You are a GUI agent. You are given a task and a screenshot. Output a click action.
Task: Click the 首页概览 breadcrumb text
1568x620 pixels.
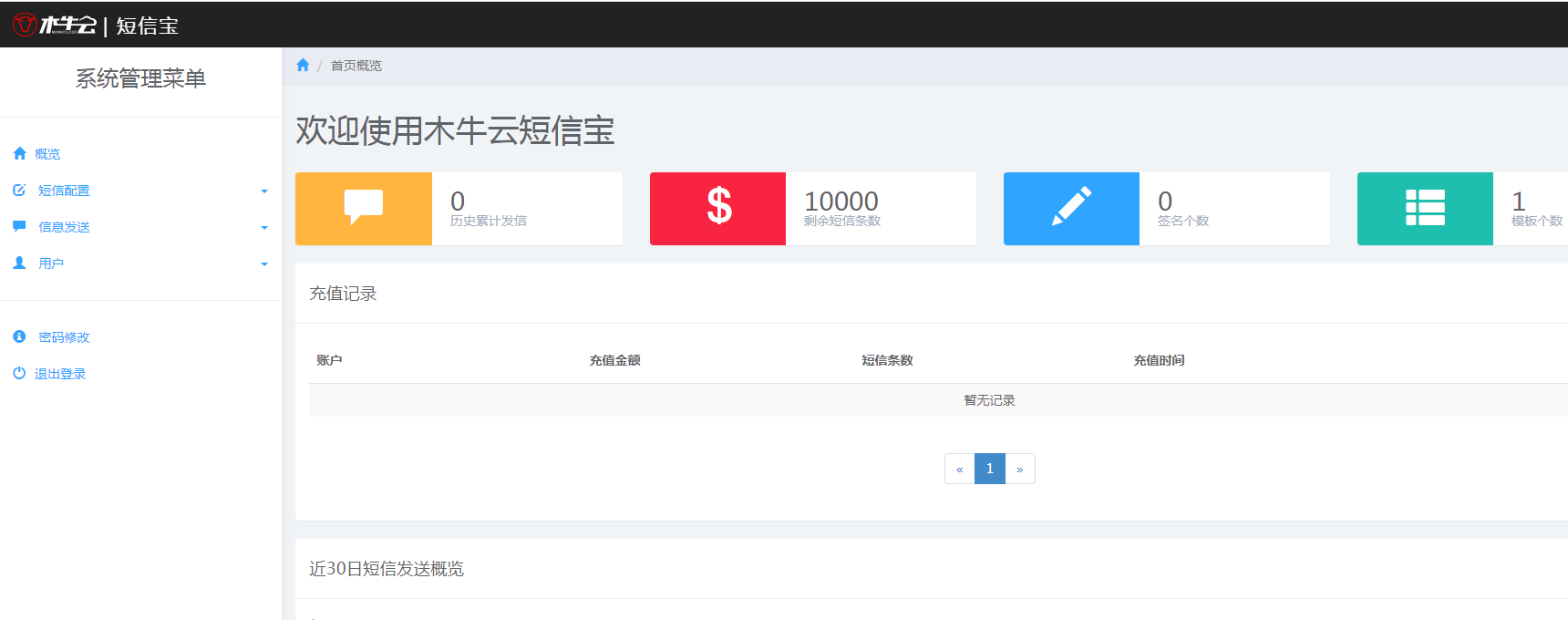356,66
